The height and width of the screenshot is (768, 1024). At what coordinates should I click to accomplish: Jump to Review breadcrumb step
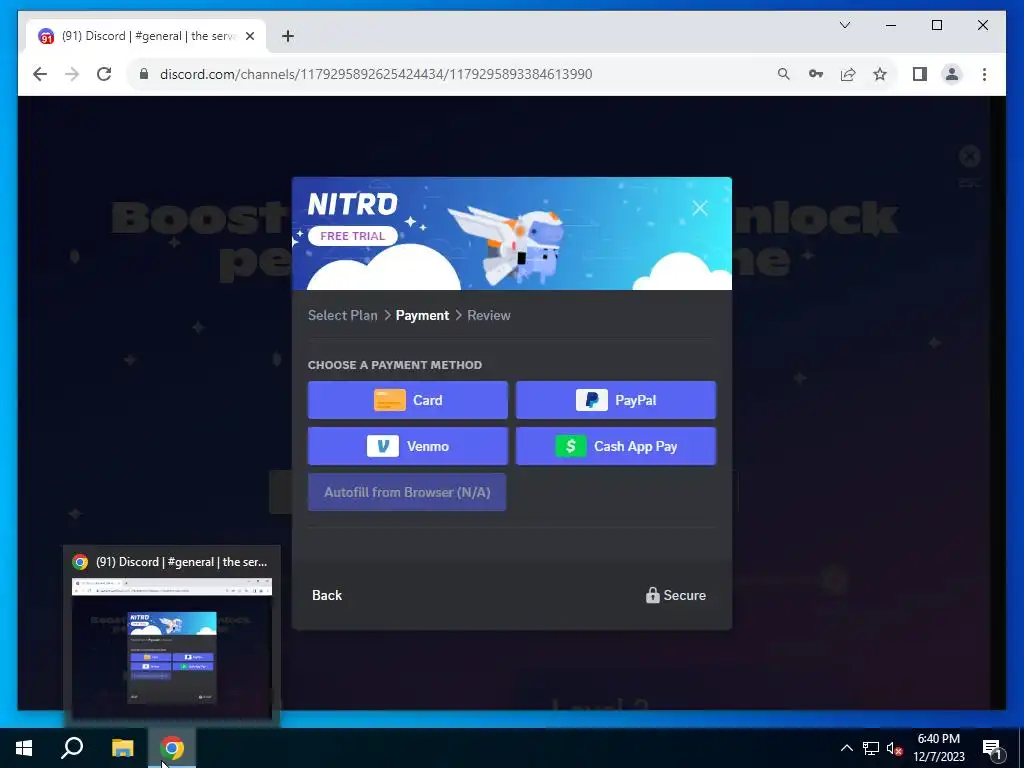tap(488, 315)
